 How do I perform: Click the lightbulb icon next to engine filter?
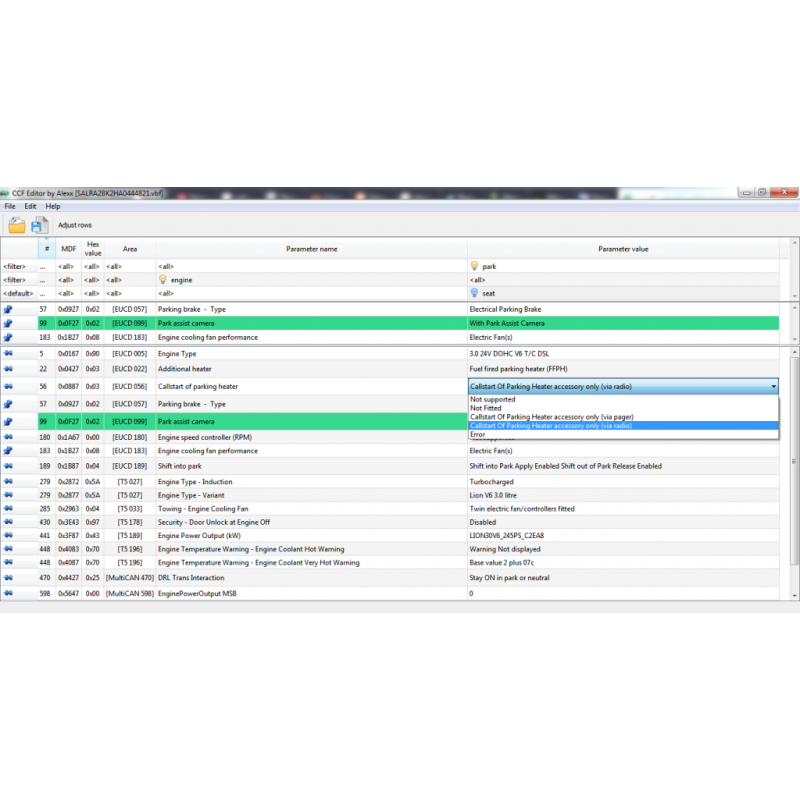161,281
